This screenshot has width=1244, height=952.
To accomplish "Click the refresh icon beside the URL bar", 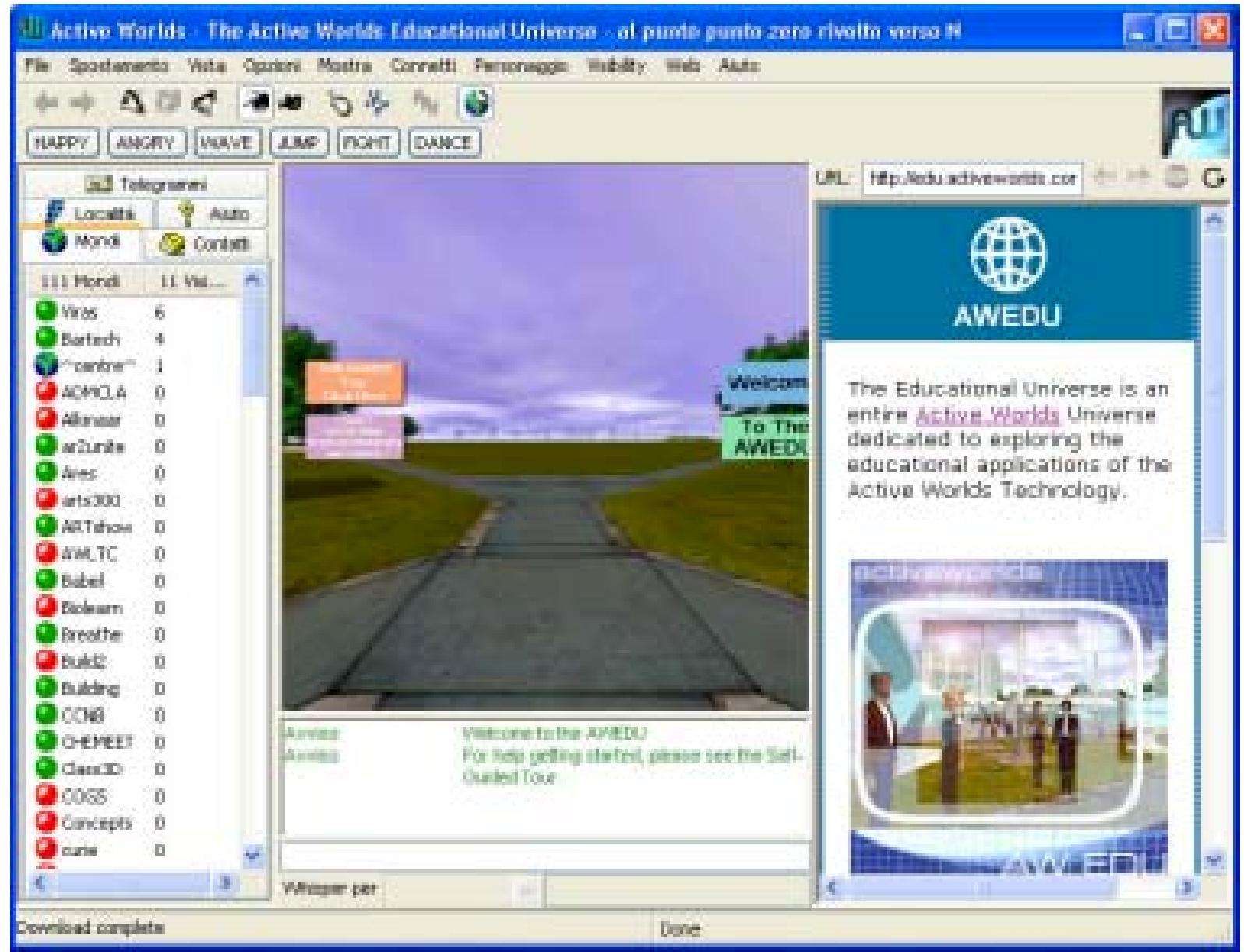I will [1213, 179].
